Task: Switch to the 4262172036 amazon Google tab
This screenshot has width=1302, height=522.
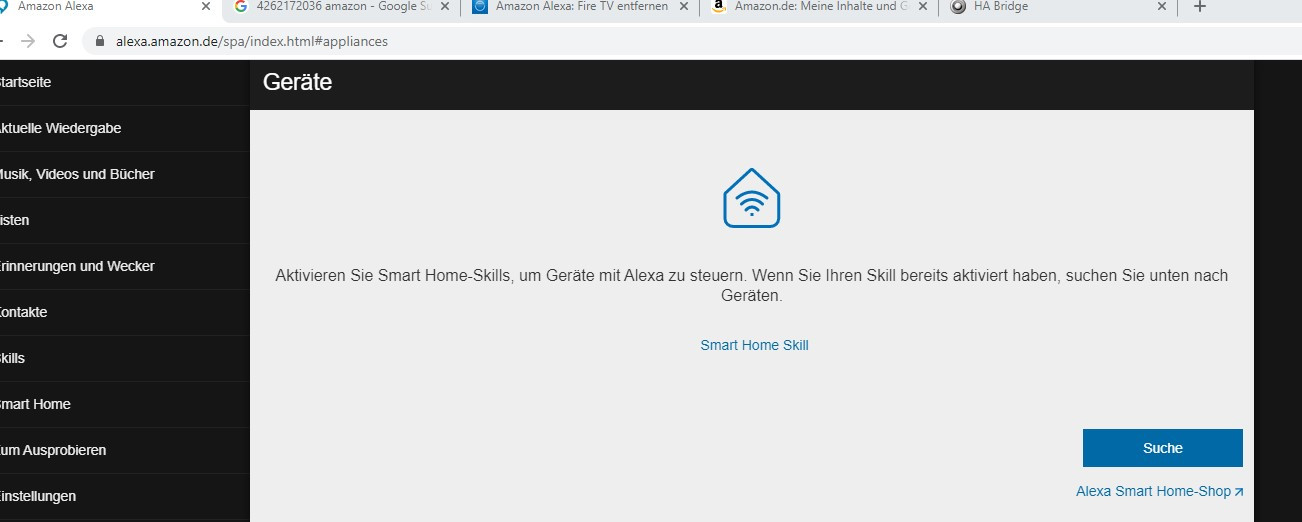Action: point(340,7)
